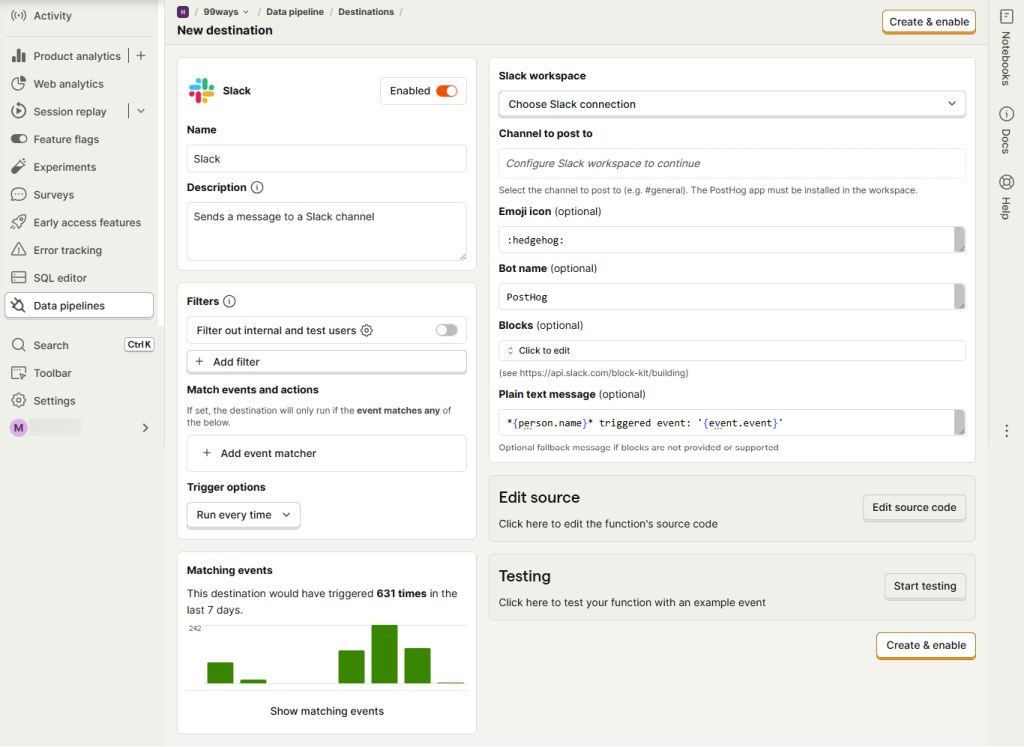
Task: Click the Ctrl K search shortcut badge
Action: pyautogui.click(x=139, y=345)
